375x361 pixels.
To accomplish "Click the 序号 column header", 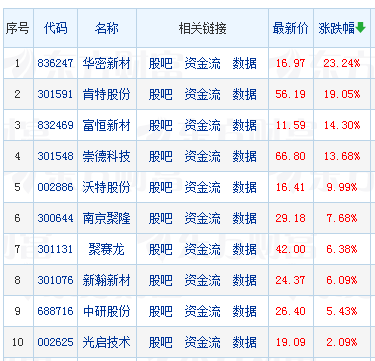I will [x=17, y=28].
